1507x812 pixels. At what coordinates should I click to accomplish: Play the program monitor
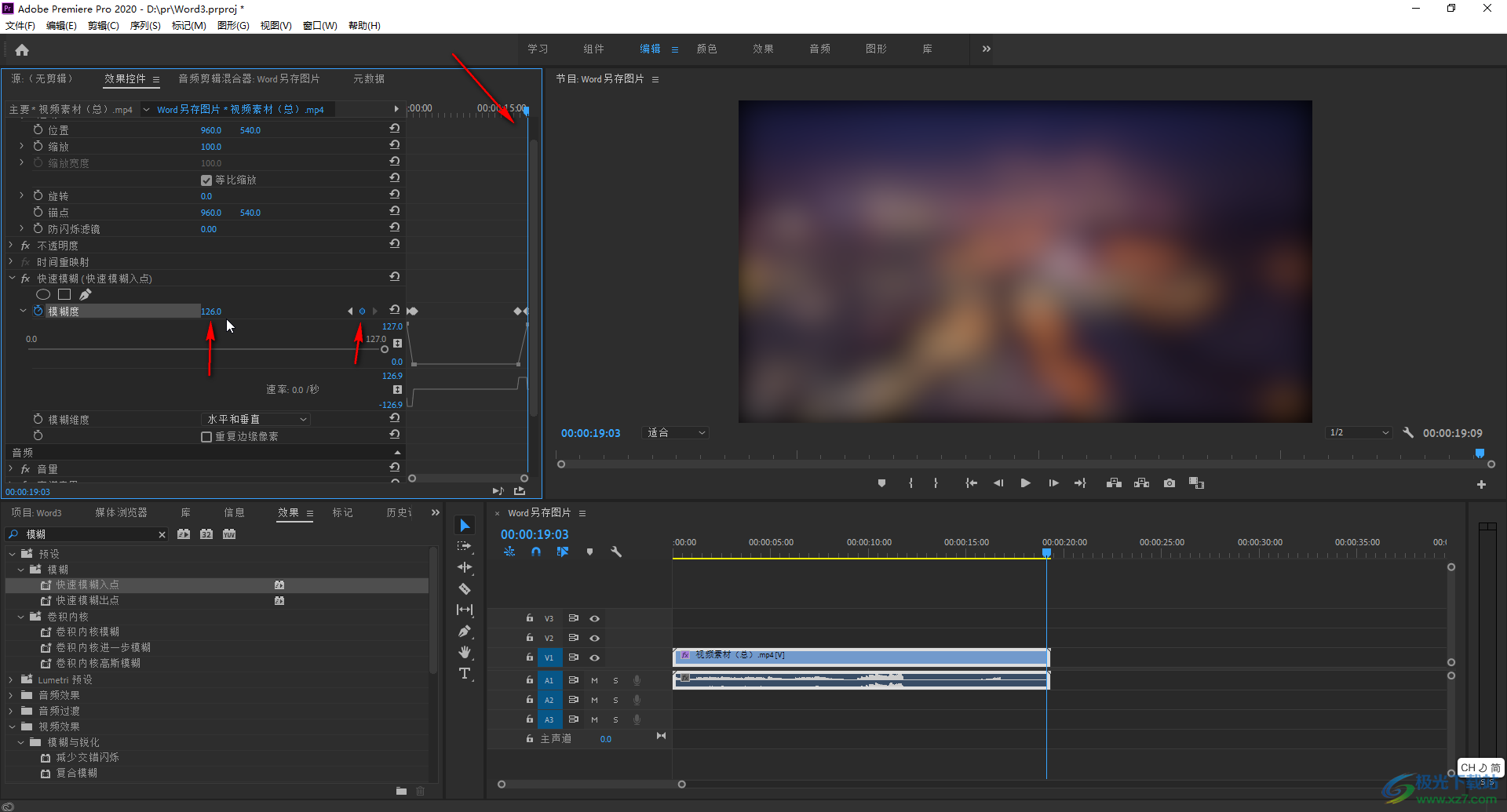coord(1025,483)
